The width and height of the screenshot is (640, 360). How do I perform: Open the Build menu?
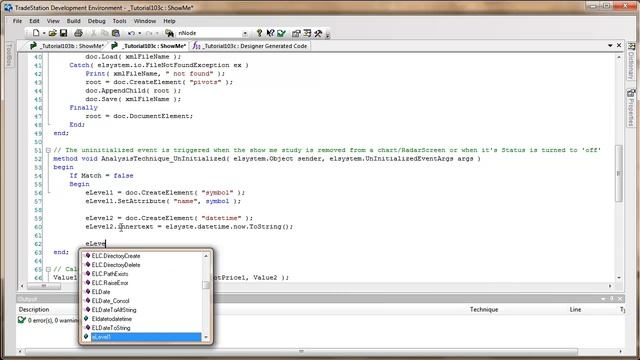click(73, 21)
